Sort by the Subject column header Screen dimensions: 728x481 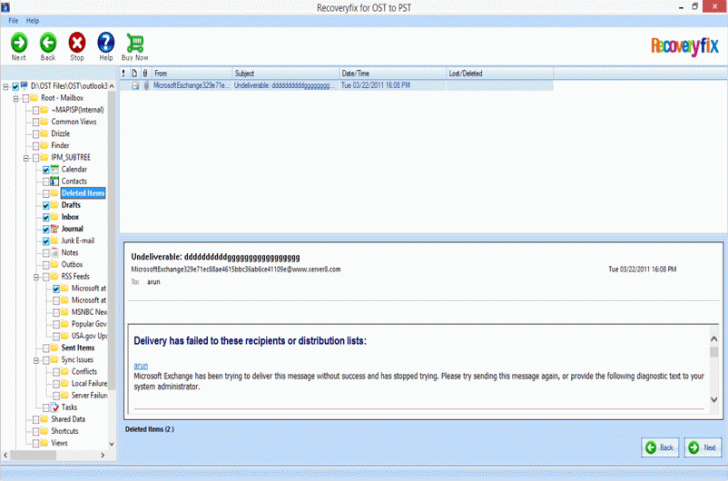pyautogui.click(x=286, y=73)
